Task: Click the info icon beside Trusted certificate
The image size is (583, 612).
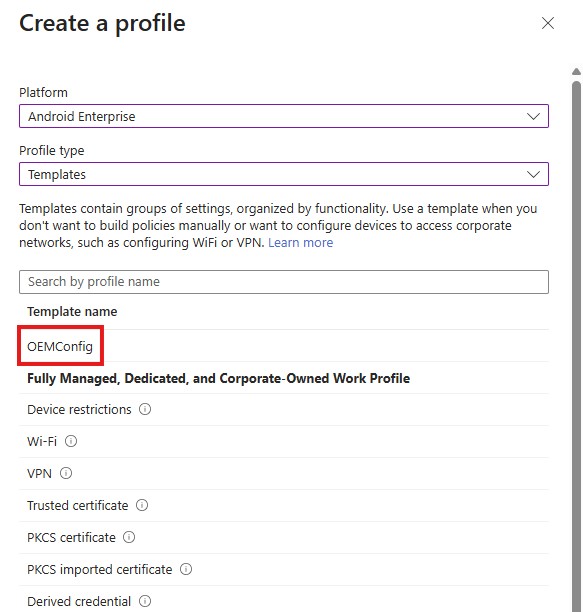Action: coord(142,505)
